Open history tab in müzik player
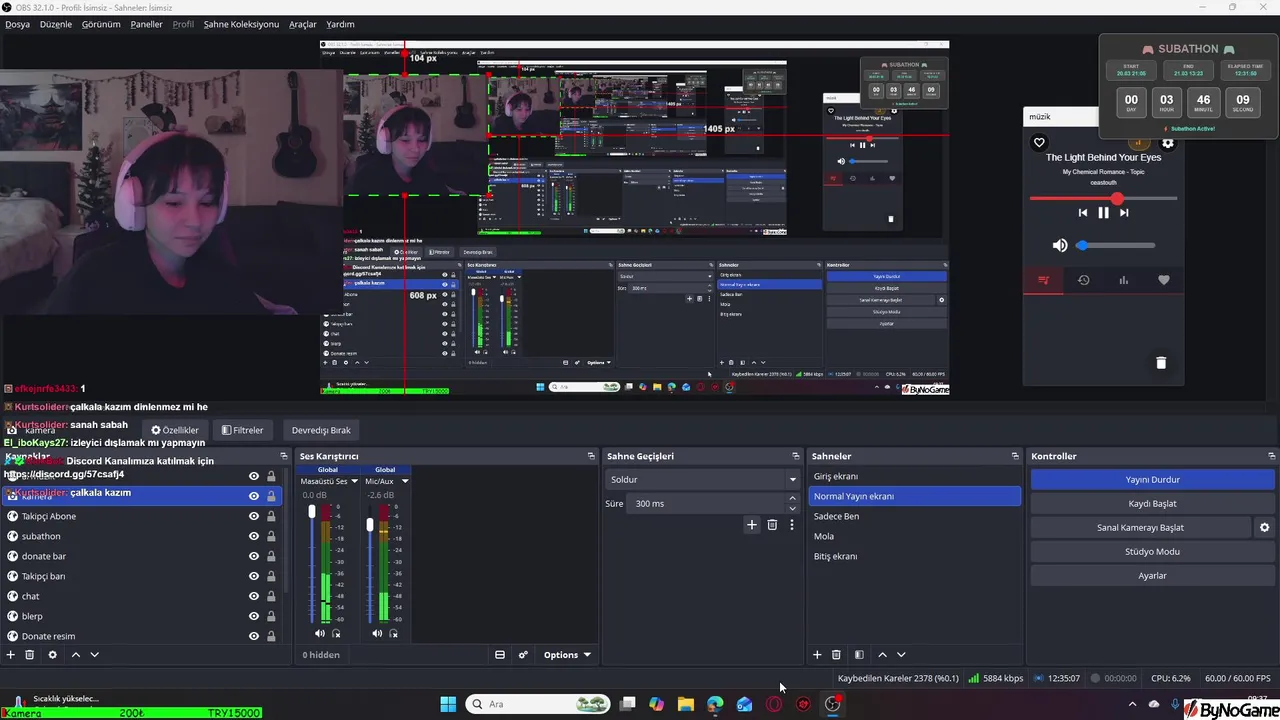 (1083, 280)
